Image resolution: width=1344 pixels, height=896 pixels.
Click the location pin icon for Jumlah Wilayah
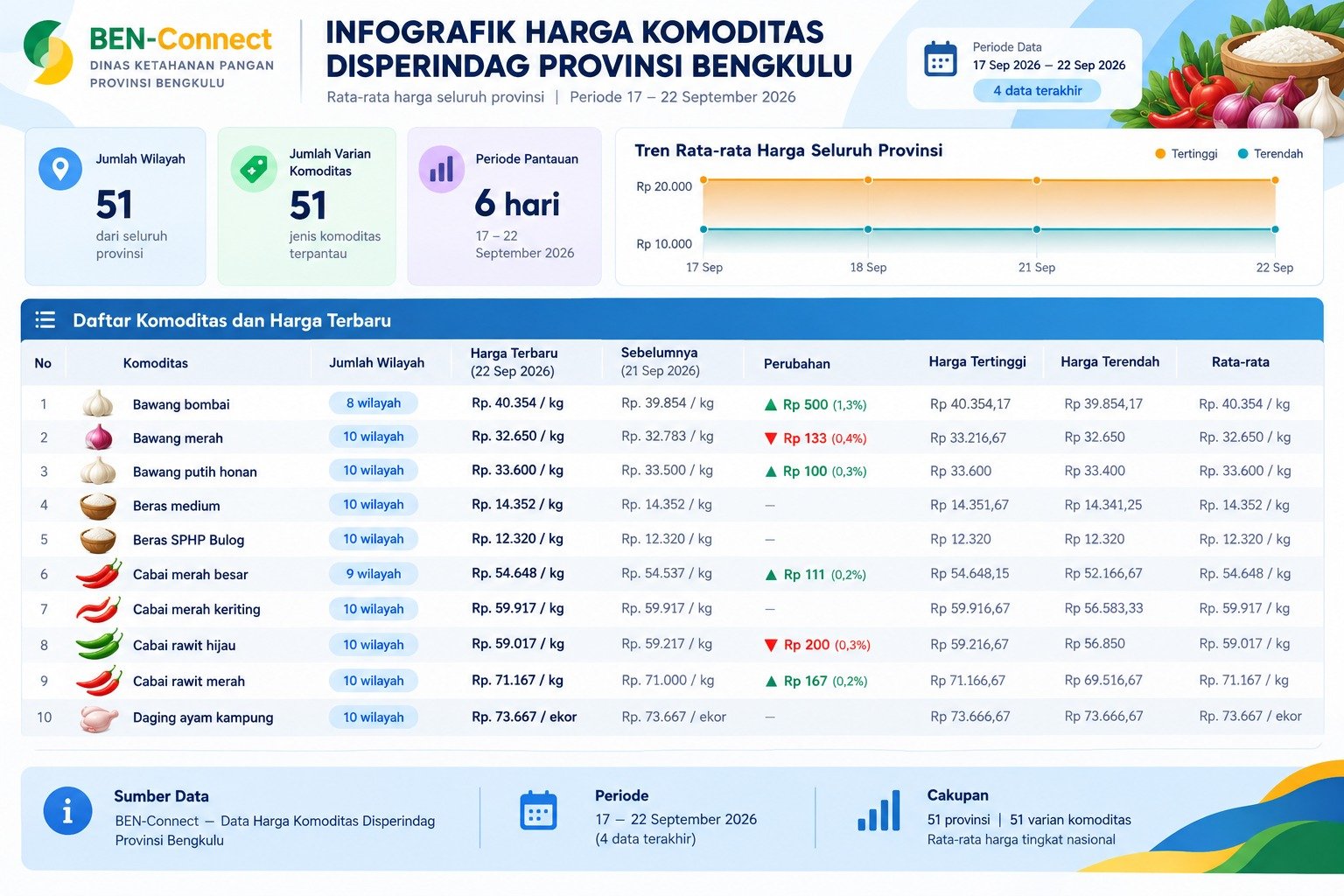[x=60, y=167]
